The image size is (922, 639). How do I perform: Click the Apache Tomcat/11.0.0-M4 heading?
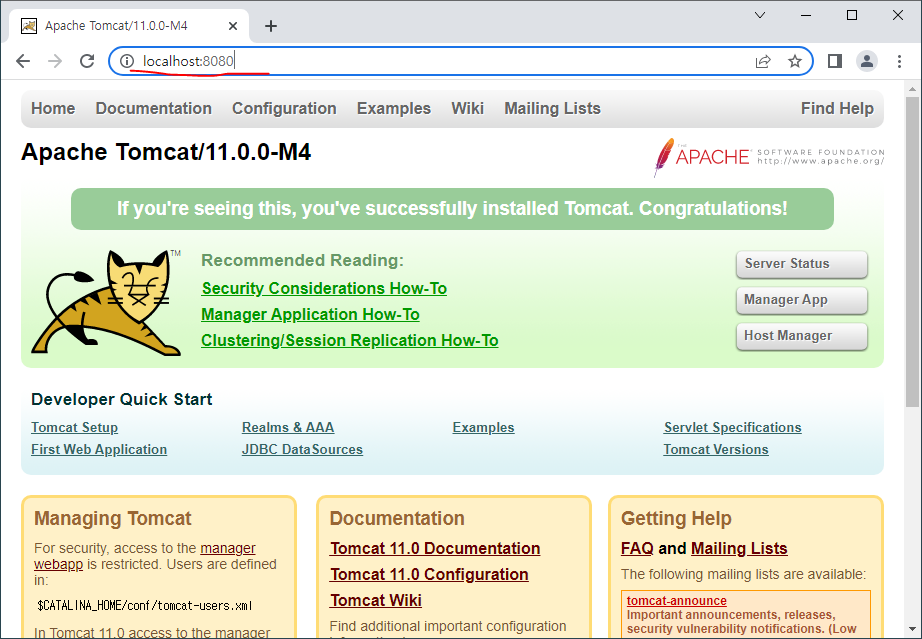(166, 152)
